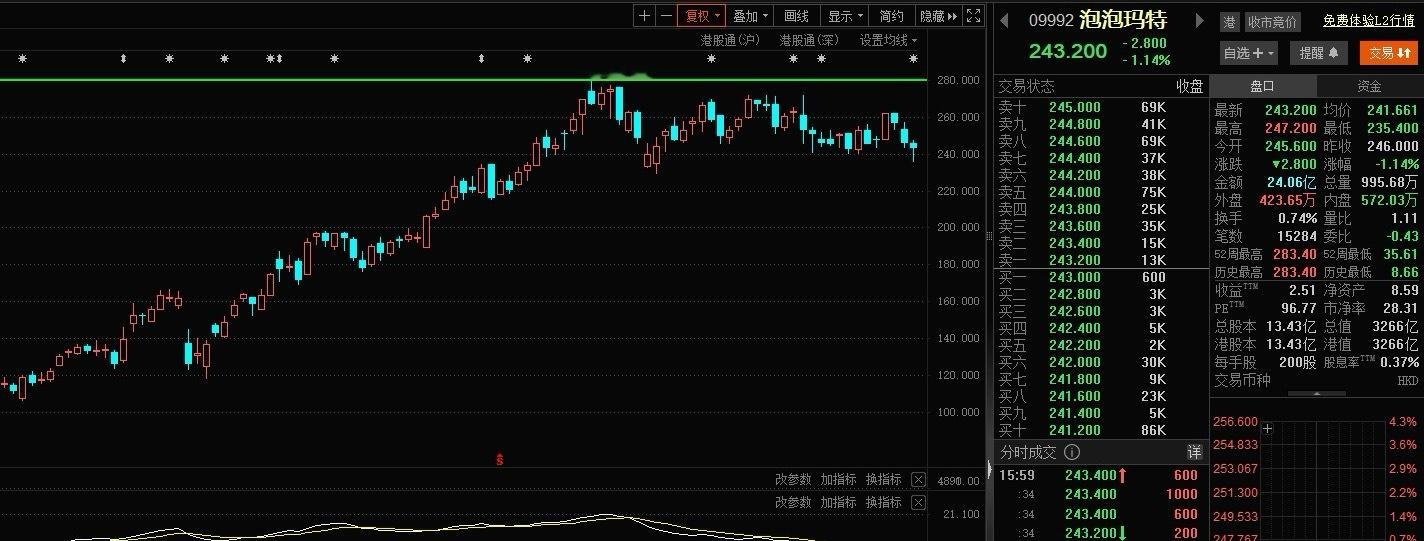Click 15:59 trade row with 600 volume
The width and height of the screenshot is (1424, 541).
[x=1100, y=475]
